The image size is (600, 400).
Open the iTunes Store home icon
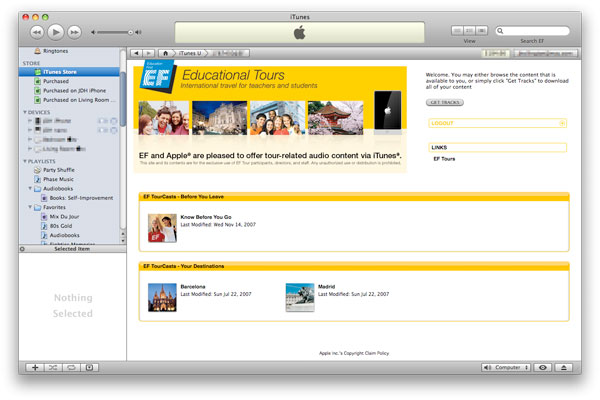click(x=165, y=53)
